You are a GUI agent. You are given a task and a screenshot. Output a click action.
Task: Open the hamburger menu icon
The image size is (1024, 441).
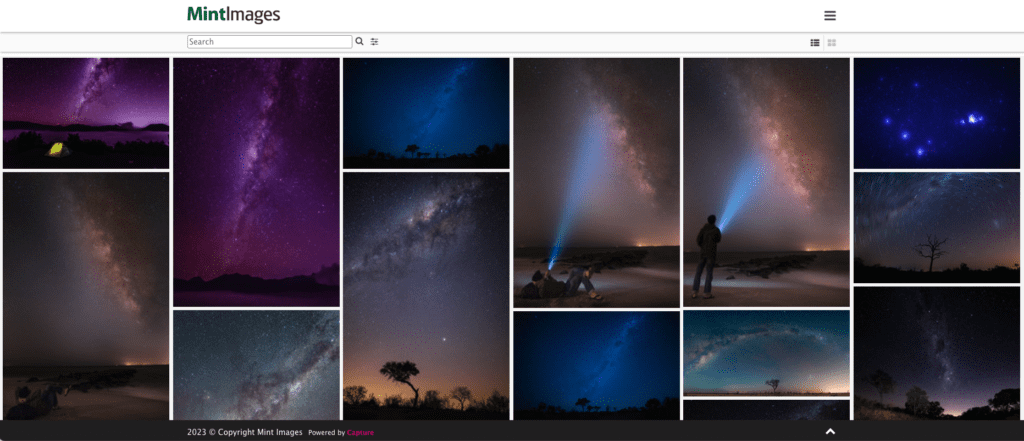pos(830,16)
